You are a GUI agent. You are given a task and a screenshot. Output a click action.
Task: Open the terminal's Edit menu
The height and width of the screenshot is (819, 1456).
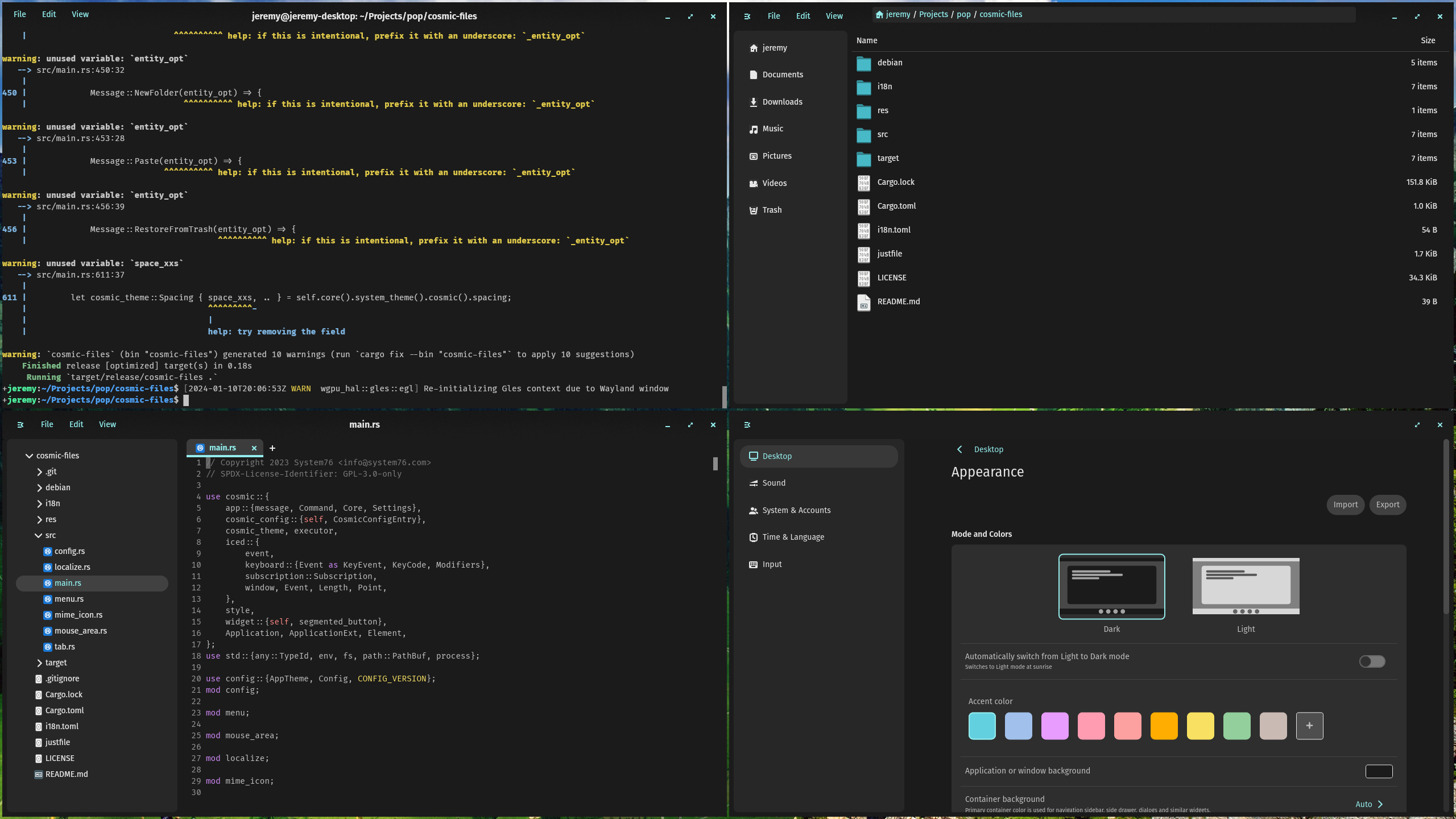tap(49, 14)
